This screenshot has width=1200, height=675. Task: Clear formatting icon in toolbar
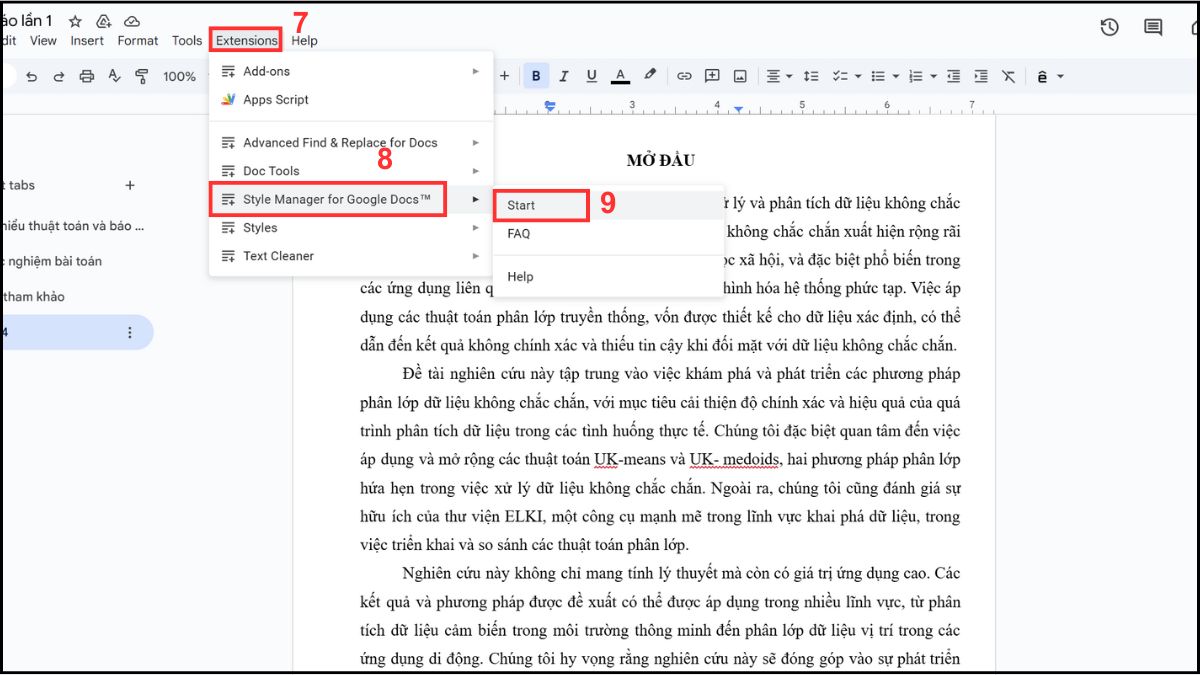point(1008,76)
